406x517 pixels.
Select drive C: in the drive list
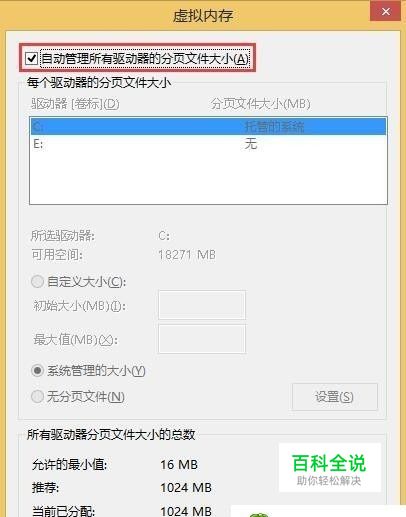209,127
